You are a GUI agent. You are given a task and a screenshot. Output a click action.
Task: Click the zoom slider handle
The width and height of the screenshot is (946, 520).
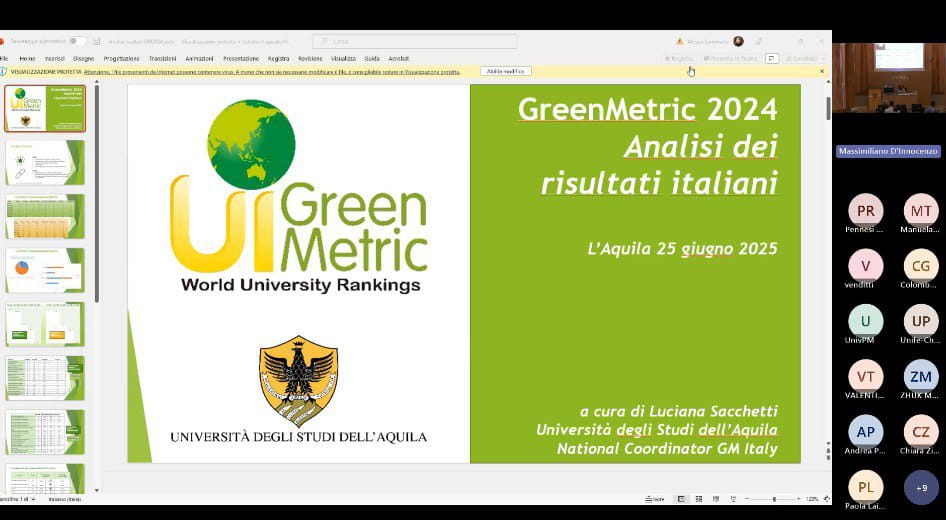click(x=774, y=499)
